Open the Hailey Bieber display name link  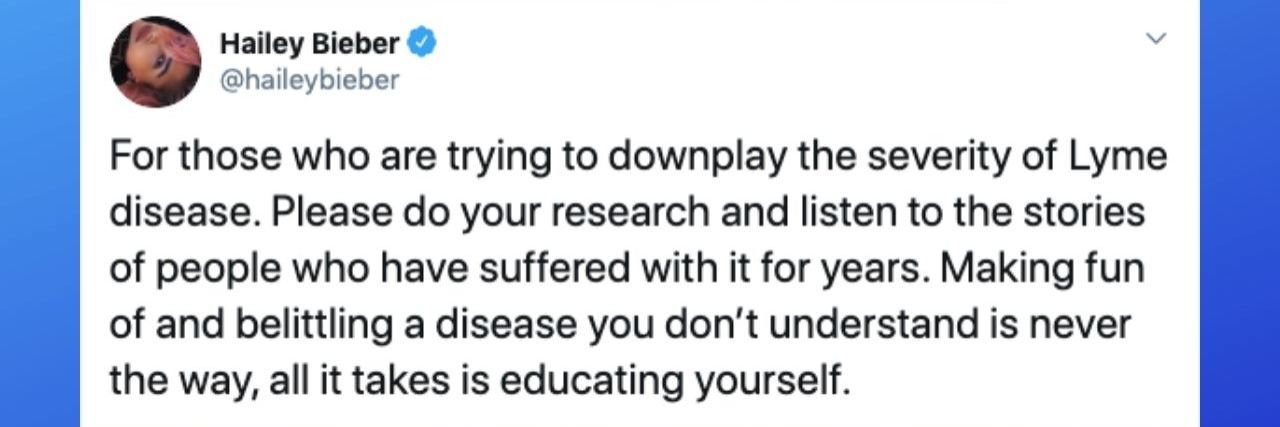click(309, 44)
